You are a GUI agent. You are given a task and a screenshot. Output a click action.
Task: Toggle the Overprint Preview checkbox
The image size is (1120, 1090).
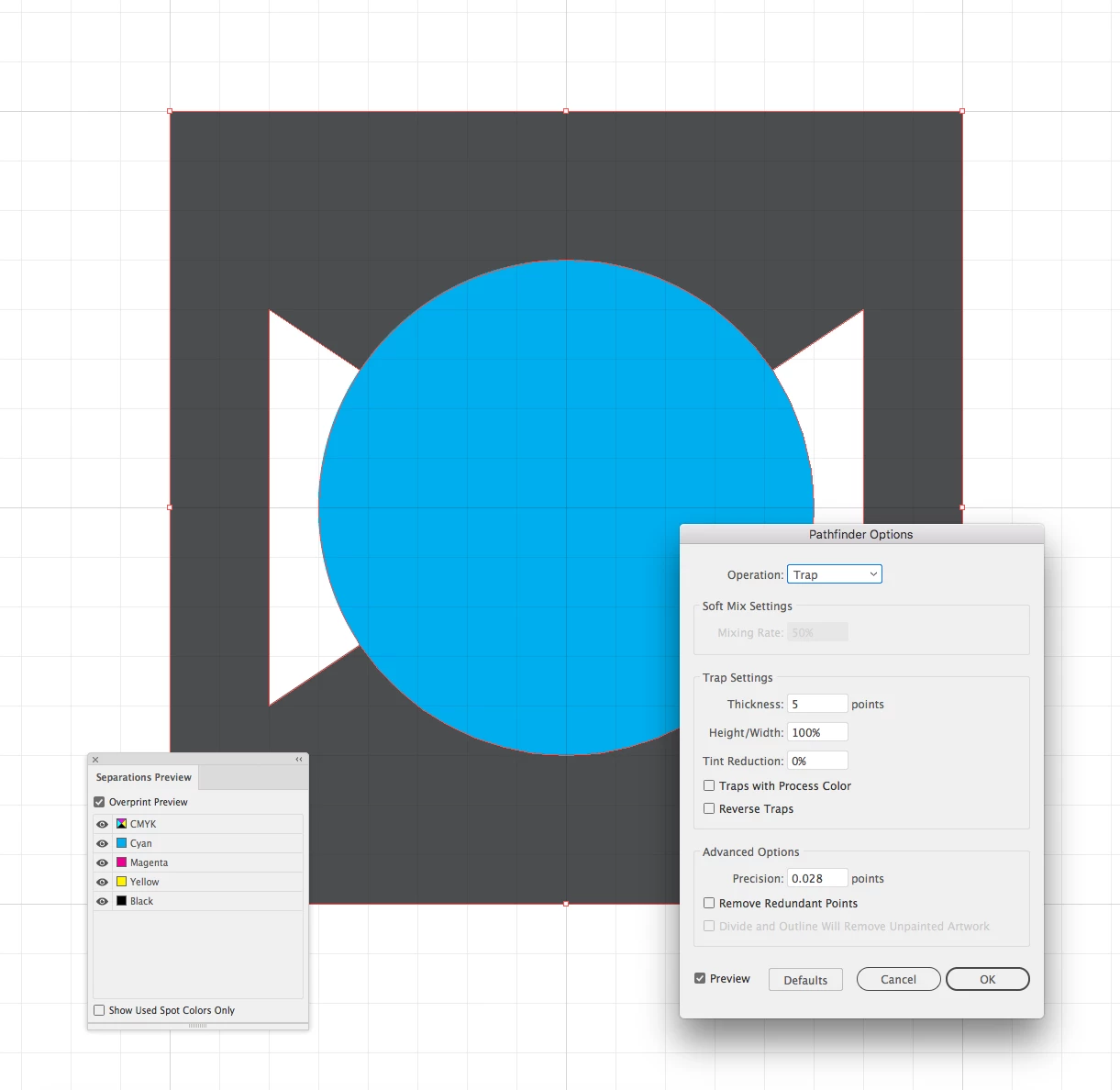coord(99,802)
